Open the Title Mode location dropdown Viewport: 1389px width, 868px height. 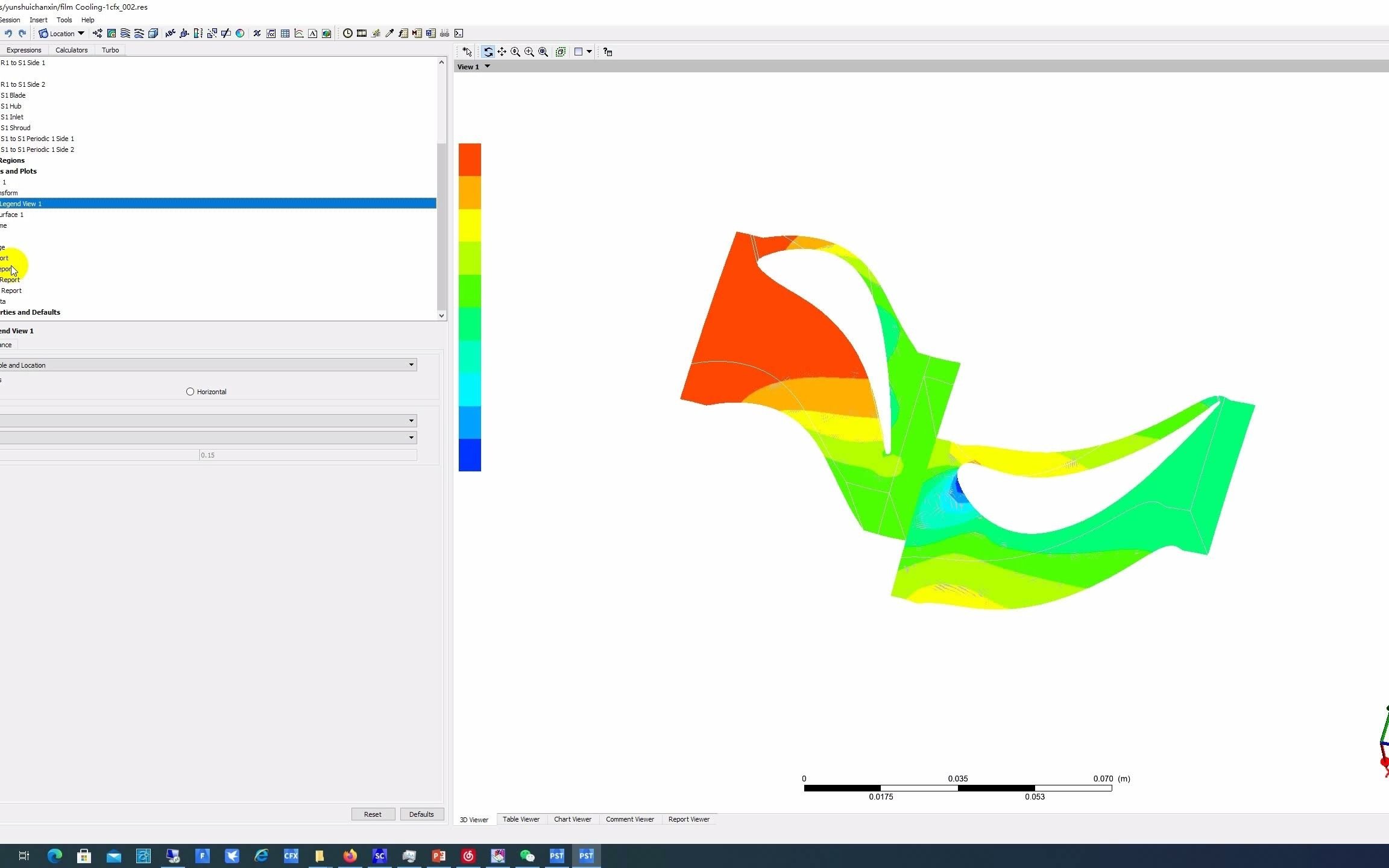pyautogui.click(x=208, y=365)
